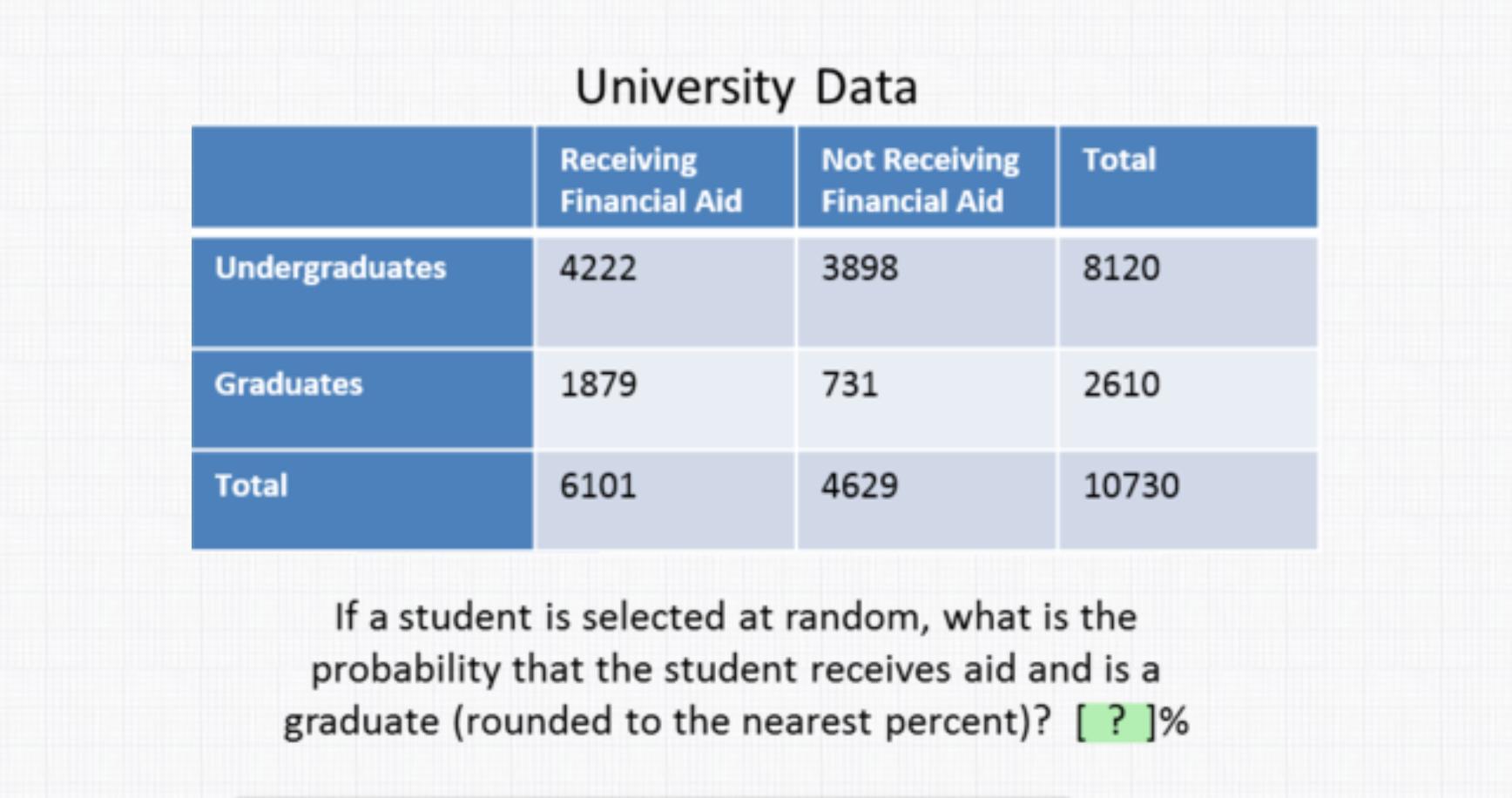This screenshot has width=1512, height=798.
Task: Click the cell showing 4222
Action: coord(665,292)
